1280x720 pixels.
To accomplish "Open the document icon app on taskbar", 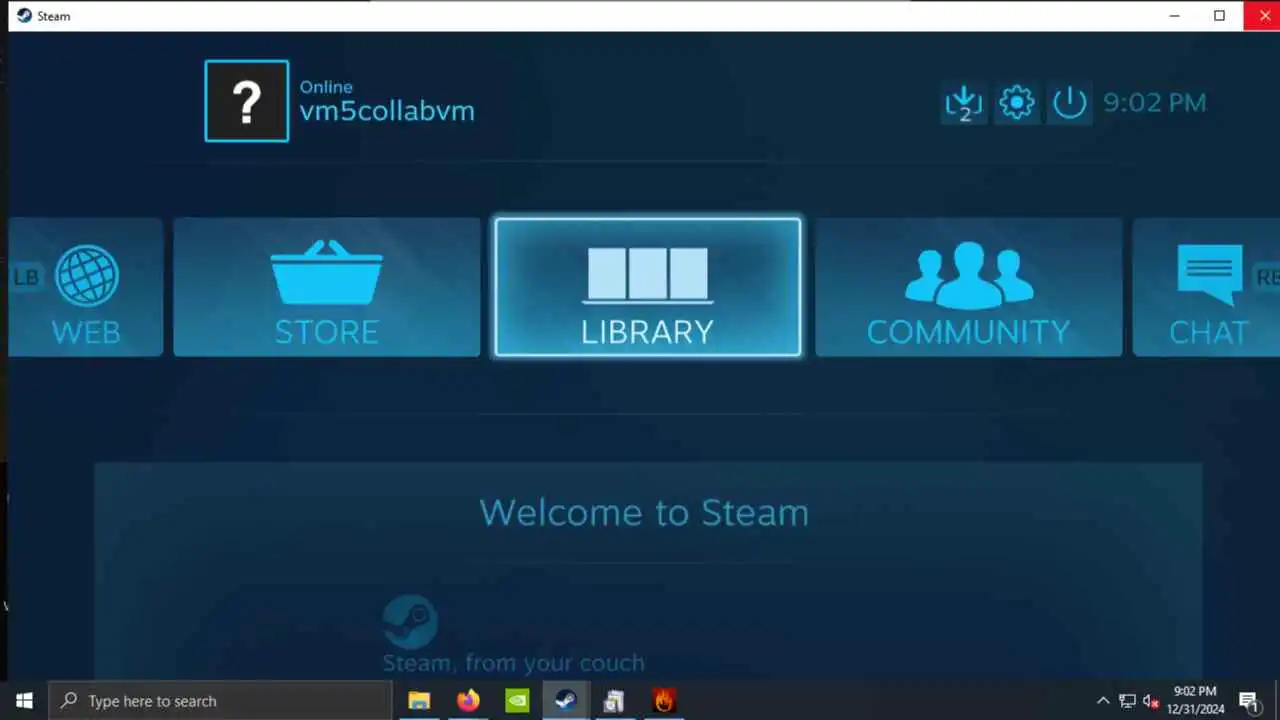I will 615,701.
